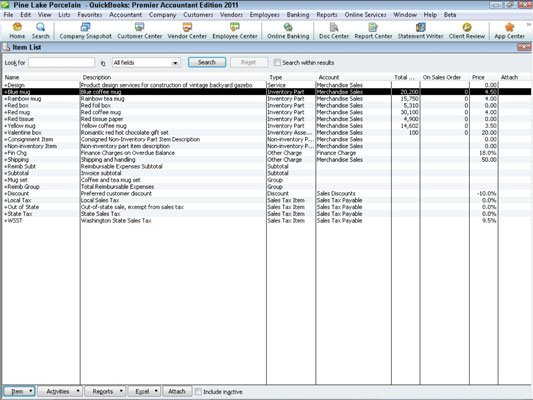Image resolution: width=533 pixels, height=400 pixels.
Task: Open the Reports dropdown at bottom
Action: tap(105, 392)
